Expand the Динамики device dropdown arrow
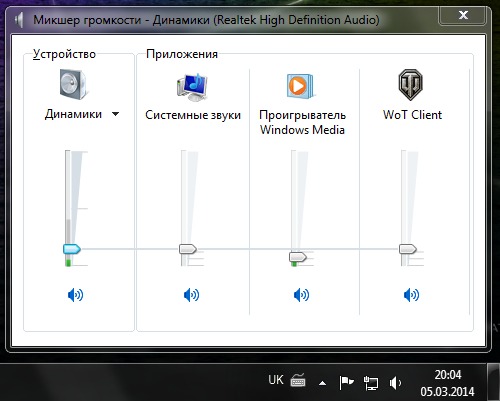 click(115, 114)
